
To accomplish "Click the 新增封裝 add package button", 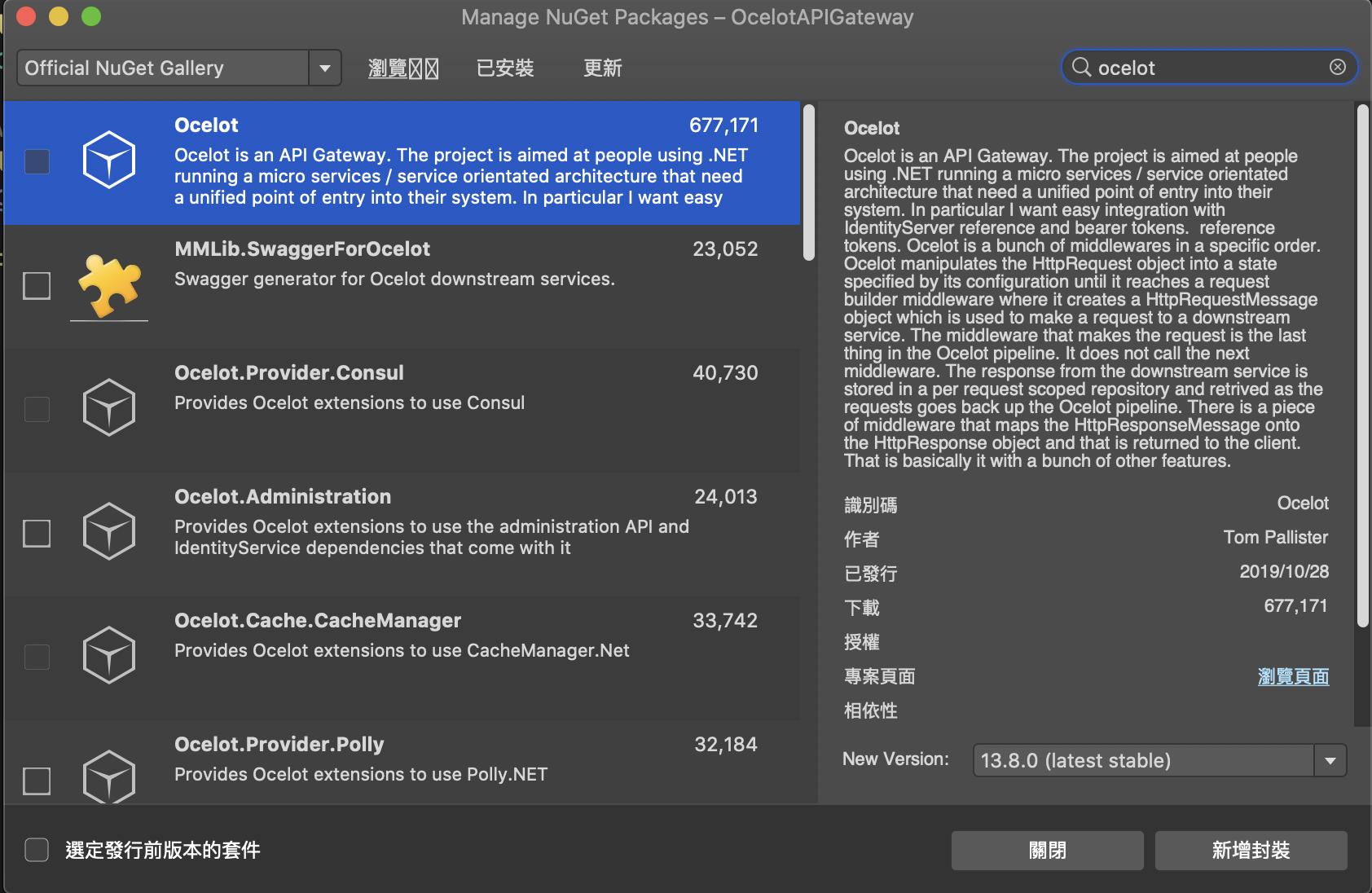I will 1251,851.
